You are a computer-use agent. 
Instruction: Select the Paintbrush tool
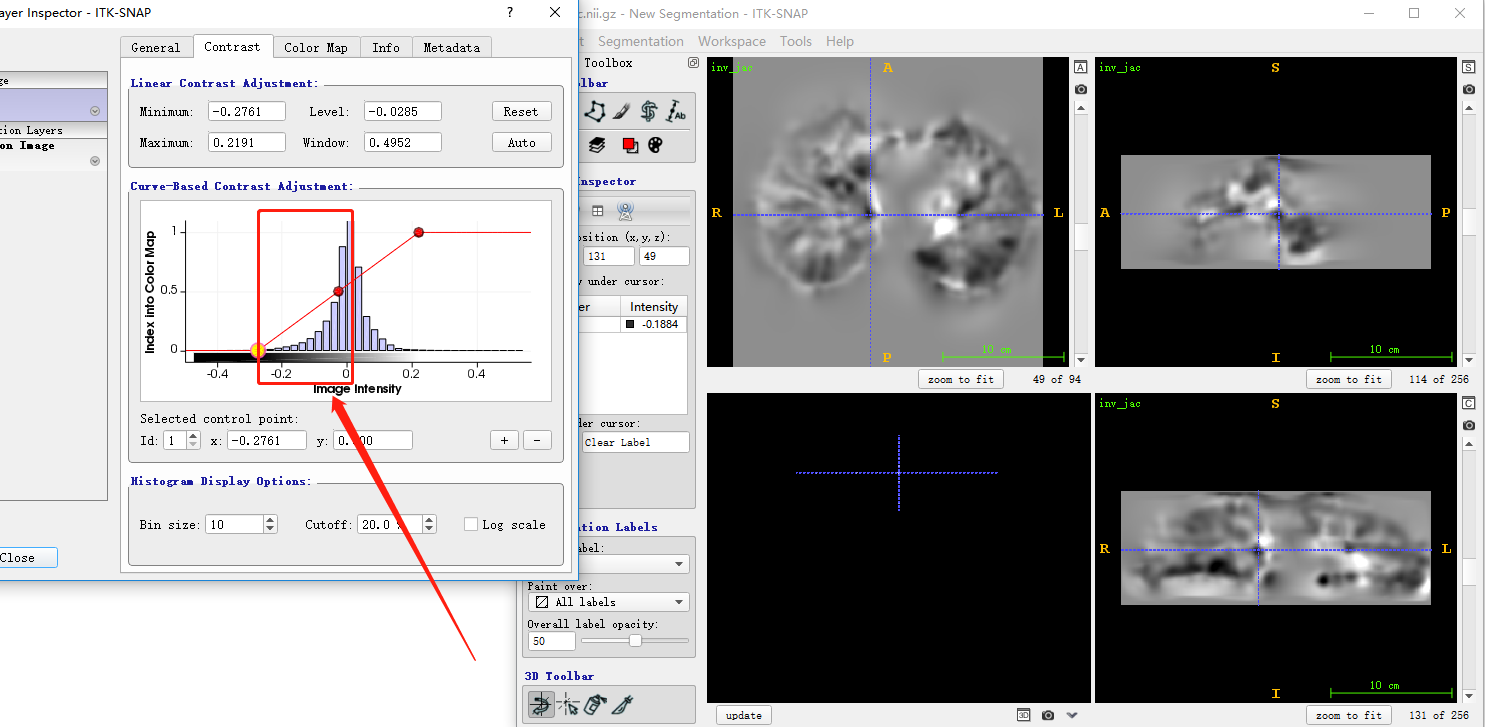(x=622, y=111)
